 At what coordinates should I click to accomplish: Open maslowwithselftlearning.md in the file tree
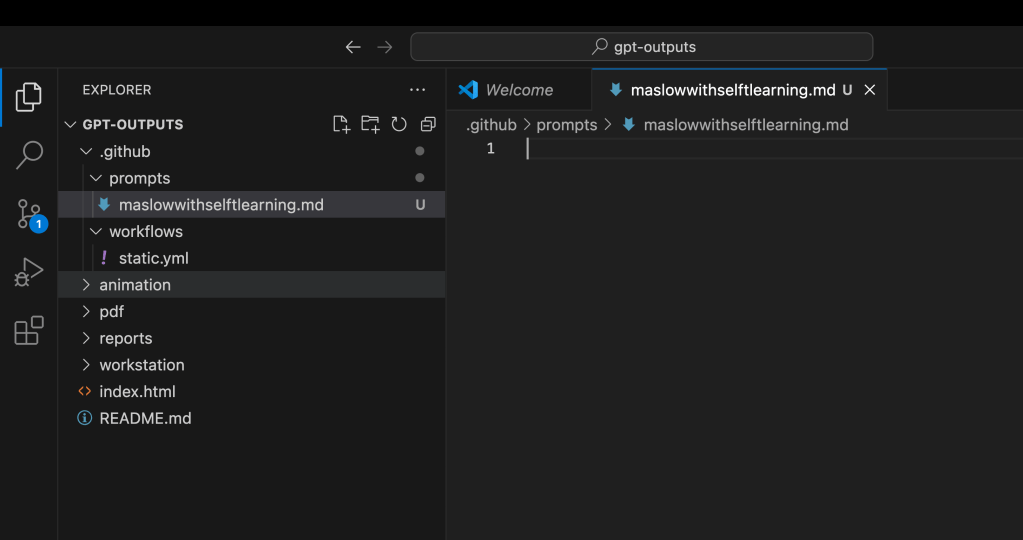[251, 205]
